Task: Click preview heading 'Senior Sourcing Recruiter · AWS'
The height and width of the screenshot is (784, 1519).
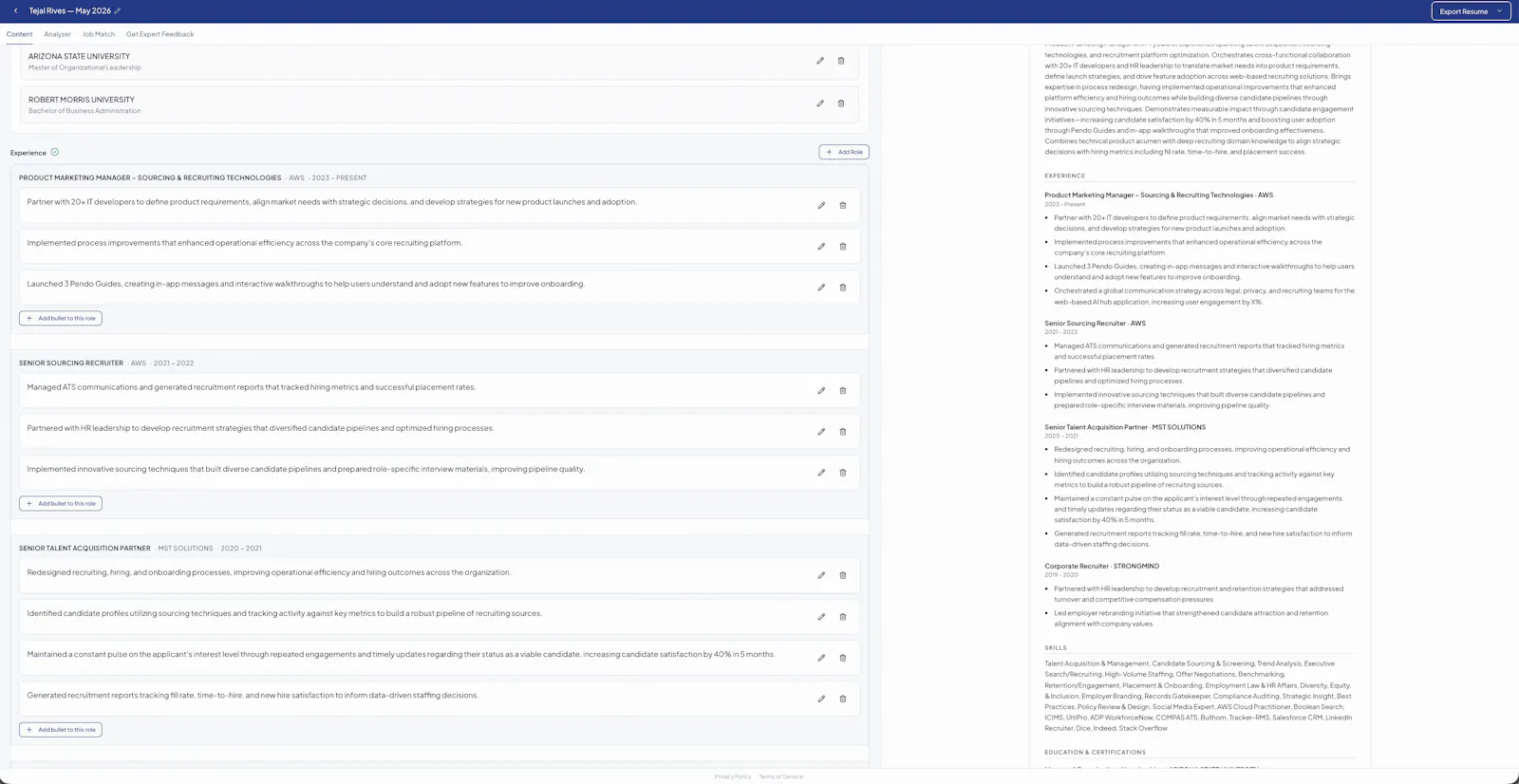Action: click(x=1095, y=323)
